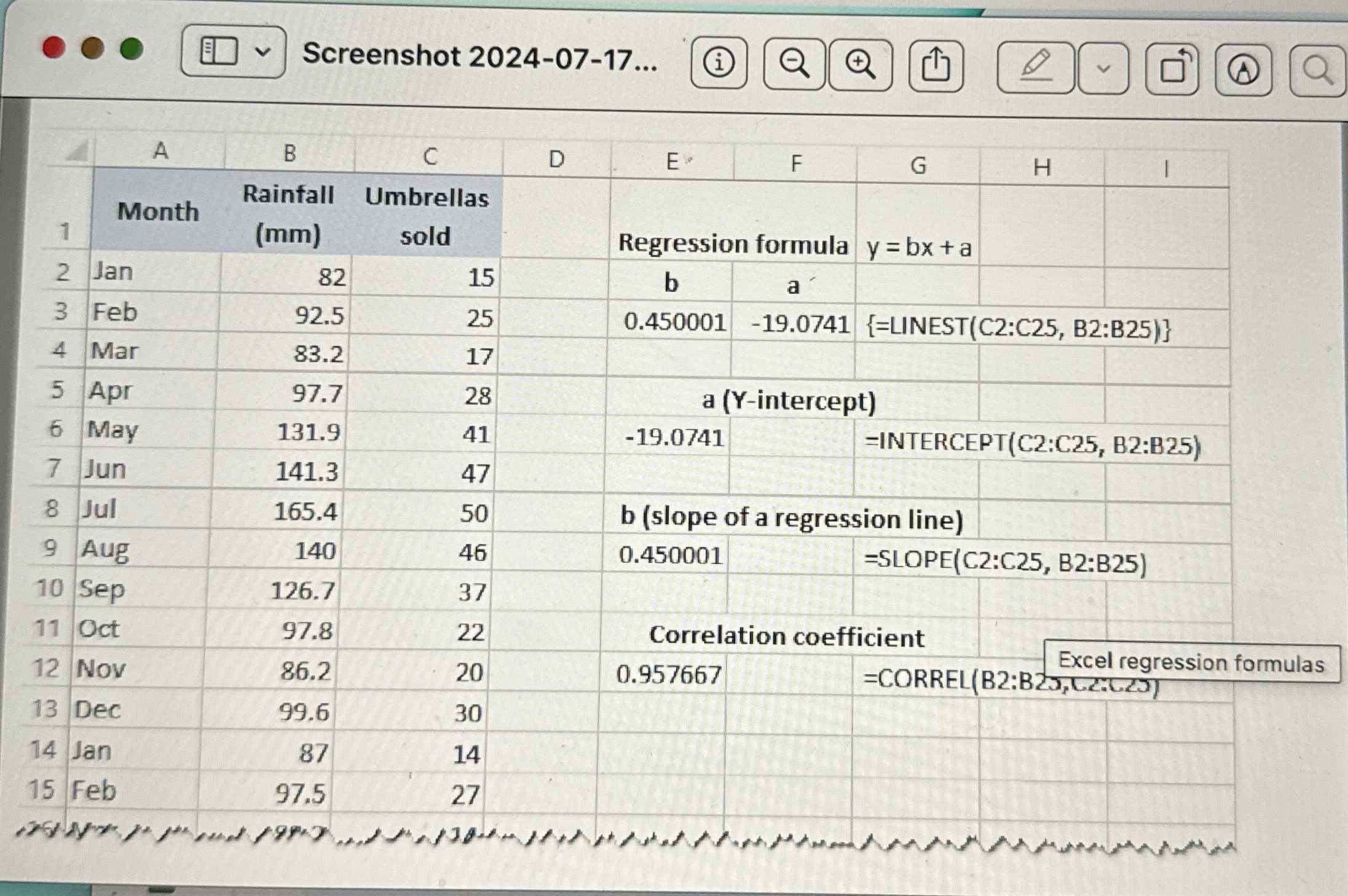Click the red close window button
The image size is (1348, 896).
pos(54,48)
